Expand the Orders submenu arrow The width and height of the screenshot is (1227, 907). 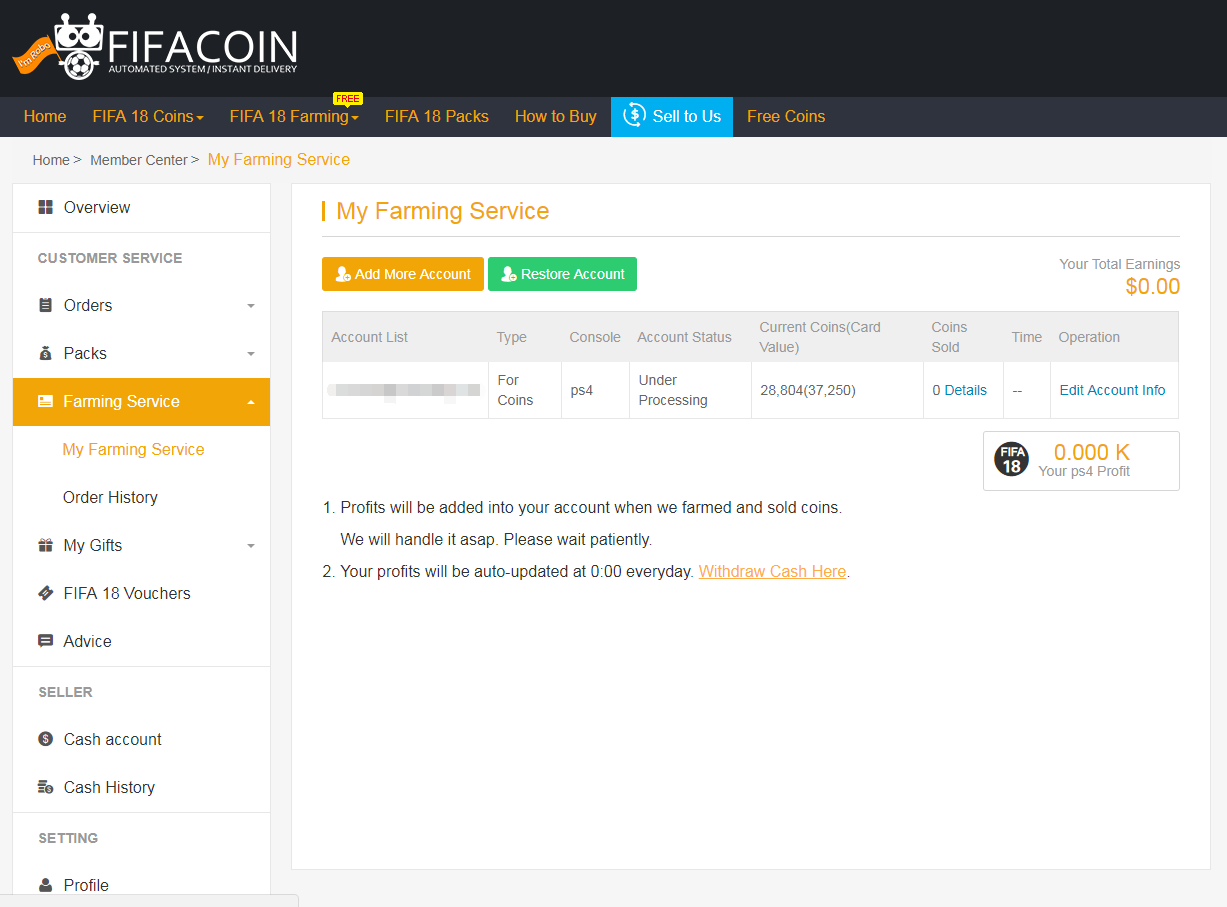(251, 306)
